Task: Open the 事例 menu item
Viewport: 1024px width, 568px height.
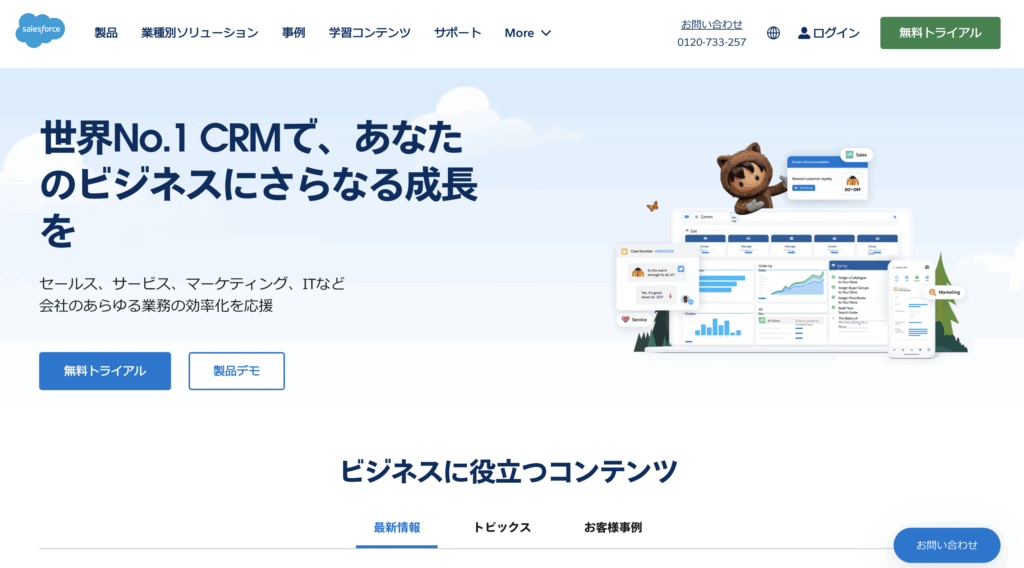Action: pos(293,33)
